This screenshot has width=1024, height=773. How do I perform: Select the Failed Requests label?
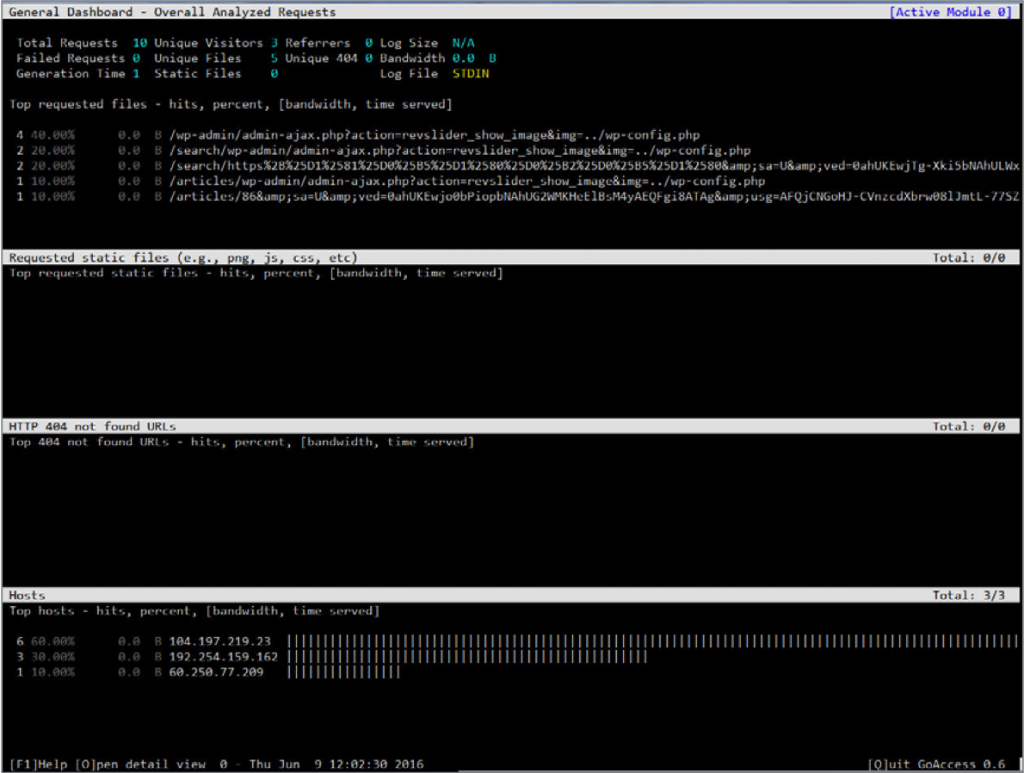pos(71,58)
